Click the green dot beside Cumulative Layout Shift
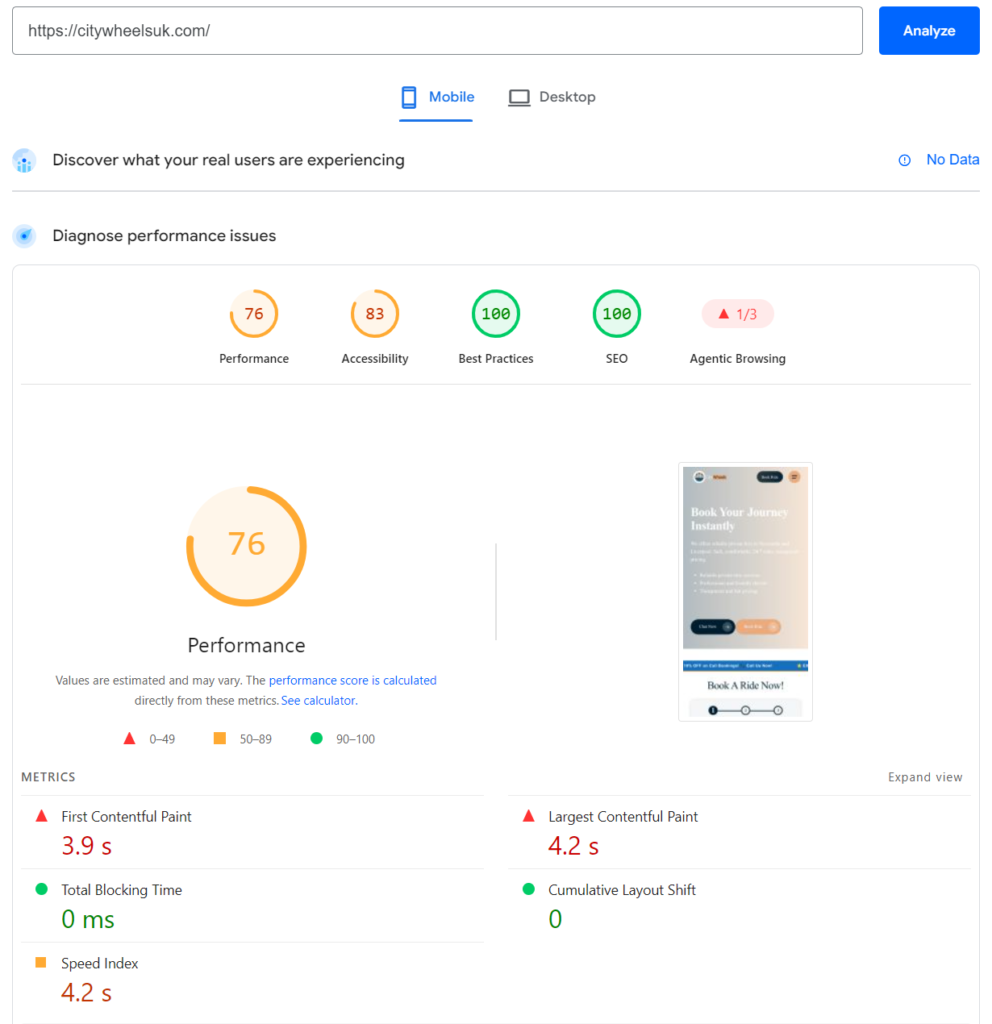Image resolution: width=992 pixels, height=1024 pixels. click(529, 889)
